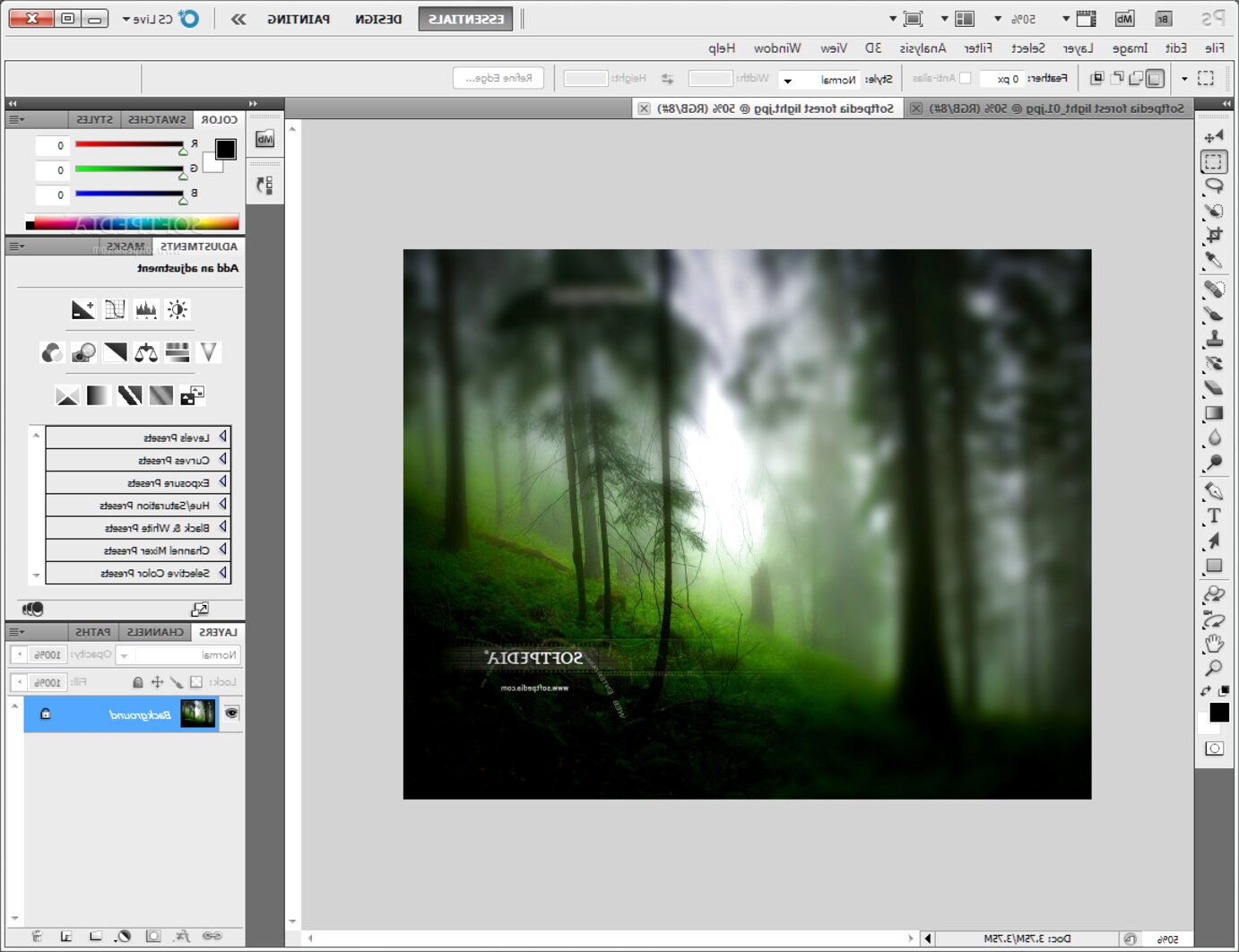The image size is (1239, 952).
Task: Open the Window menu
Action: 777,48
